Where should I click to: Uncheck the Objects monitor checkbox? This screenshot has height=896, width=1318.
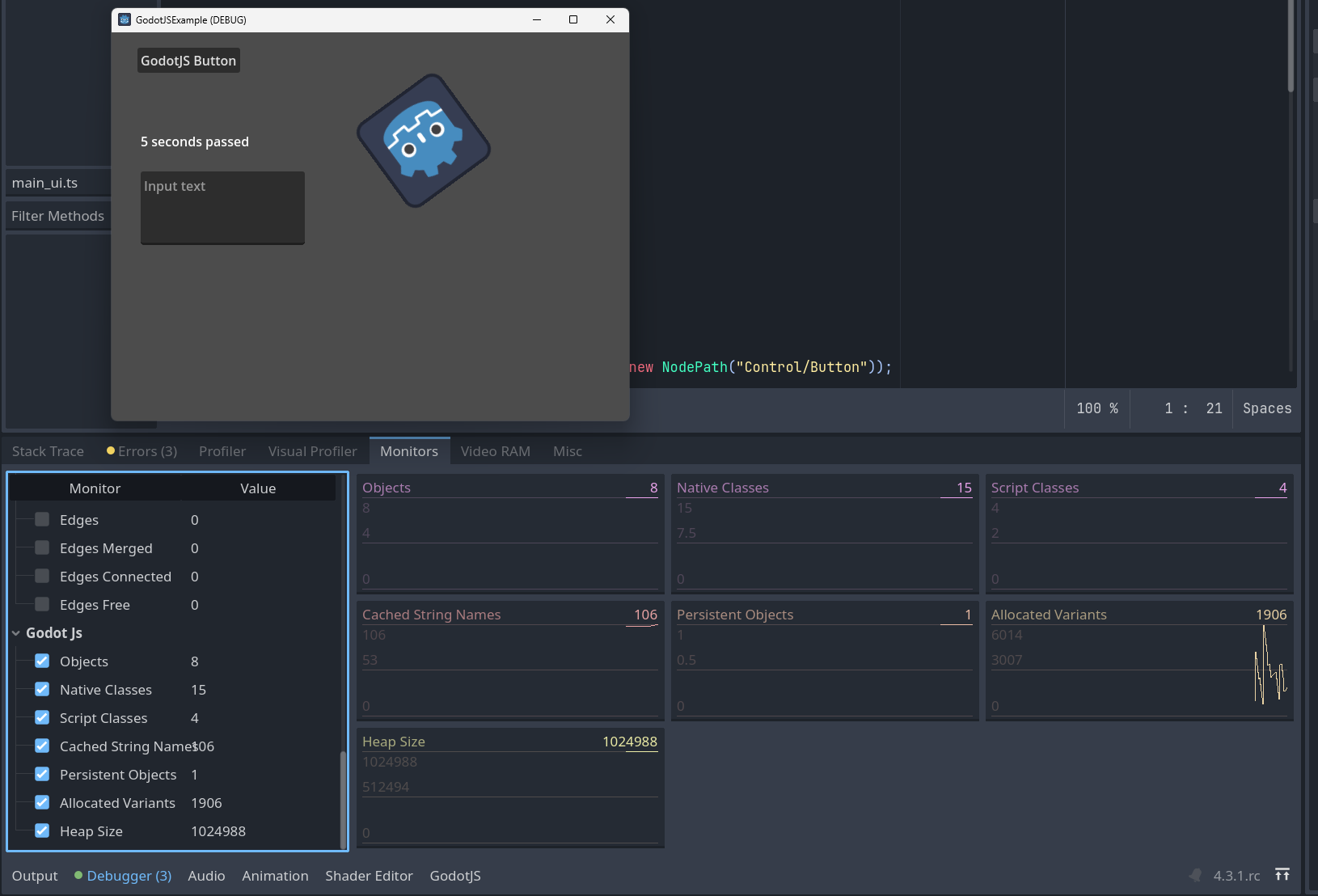coord(42,661)
